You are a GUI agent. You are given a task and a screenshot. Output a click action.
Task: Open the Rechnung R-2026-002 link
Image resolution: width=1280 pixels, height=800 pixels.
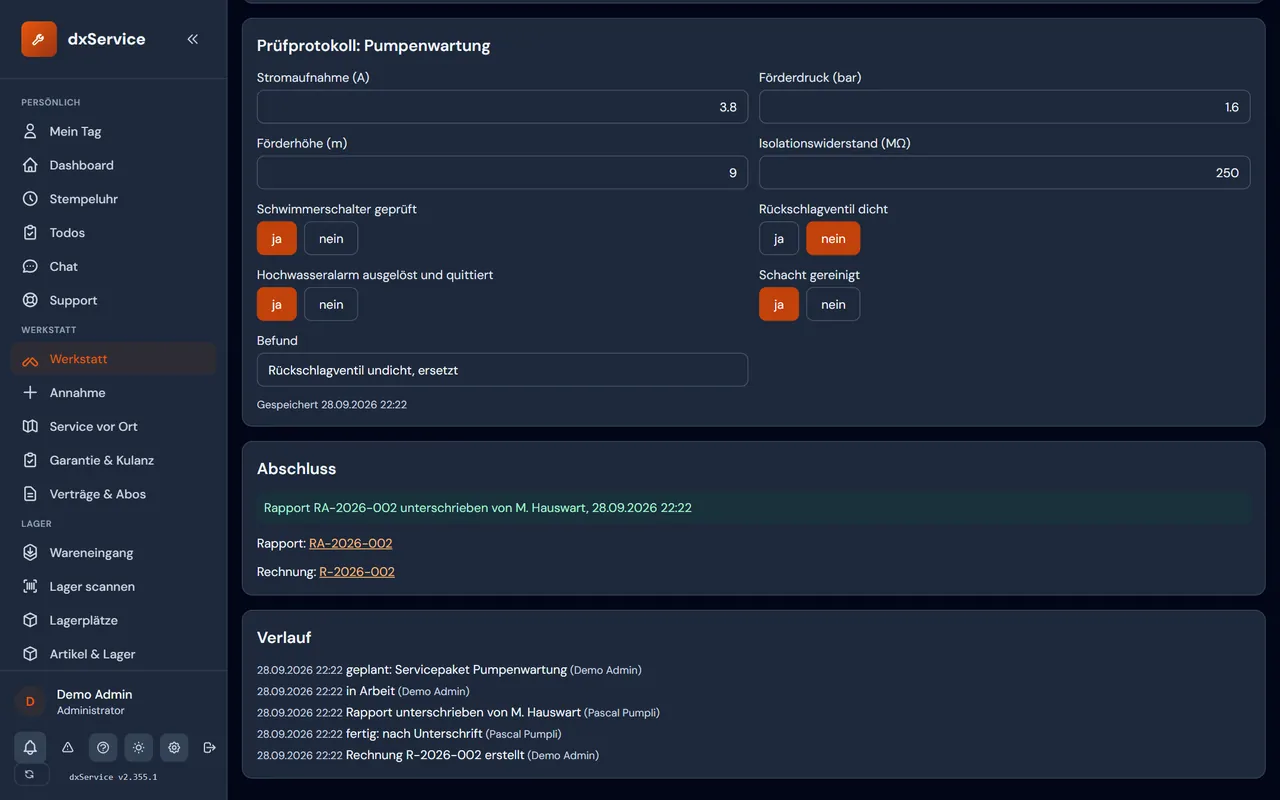pyautogui.click(x=357, y=572)
